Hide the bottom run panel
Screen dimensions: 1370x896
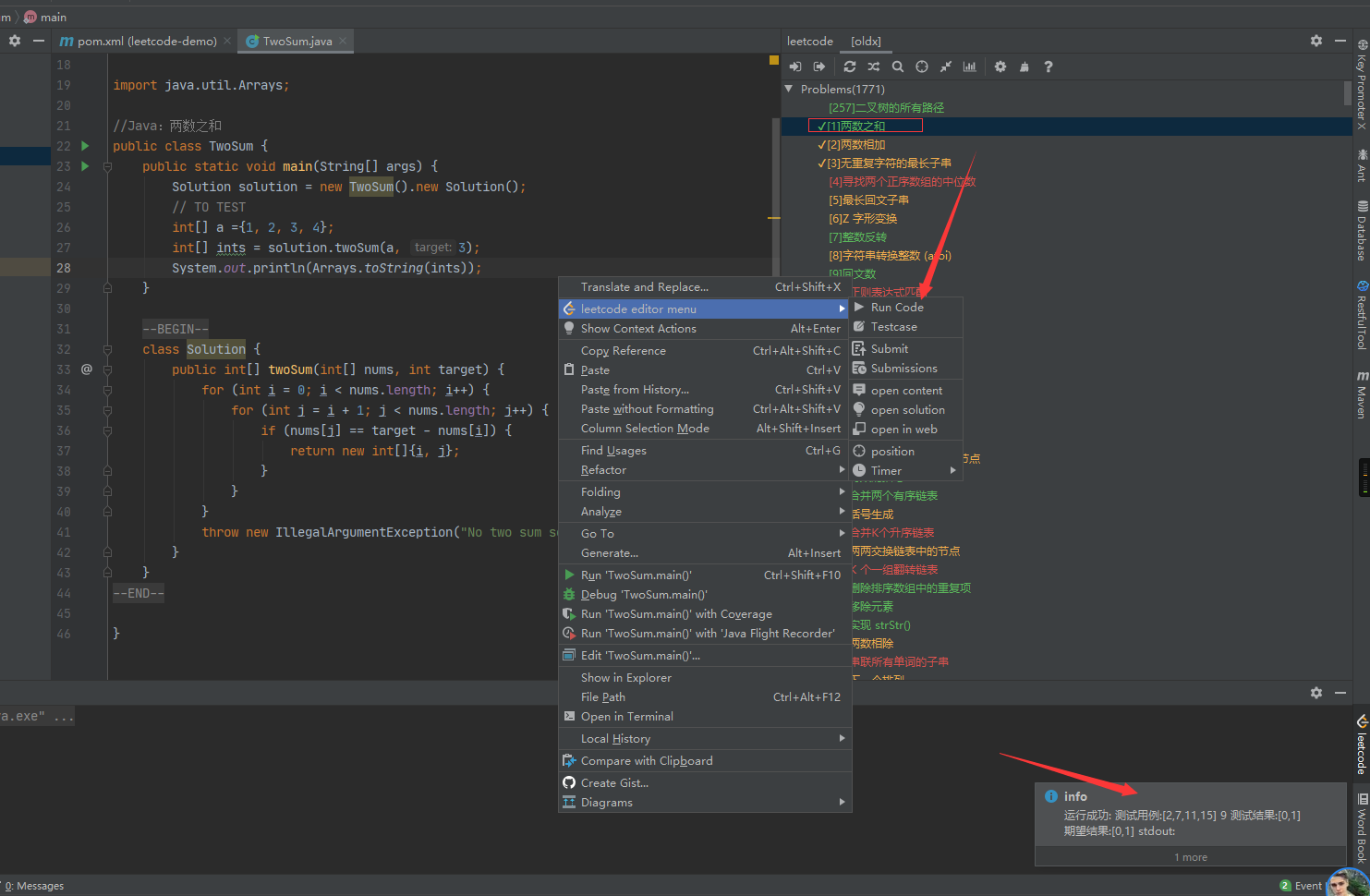click(1340, 693)
